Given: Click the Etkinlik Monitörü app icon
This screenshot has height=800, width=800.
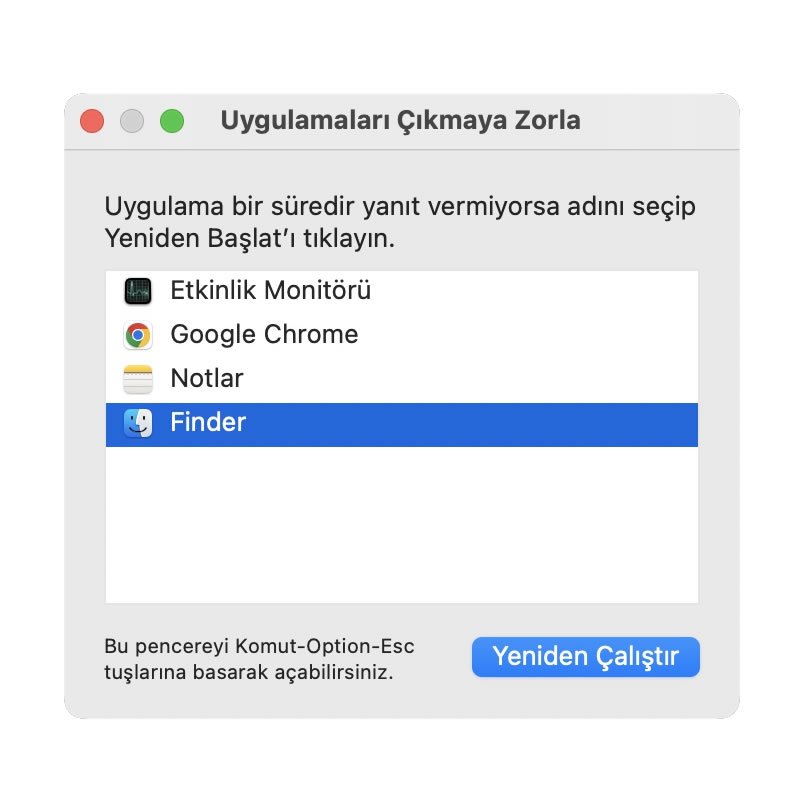Looking at the screenshot, I should (x=138, y=291).
